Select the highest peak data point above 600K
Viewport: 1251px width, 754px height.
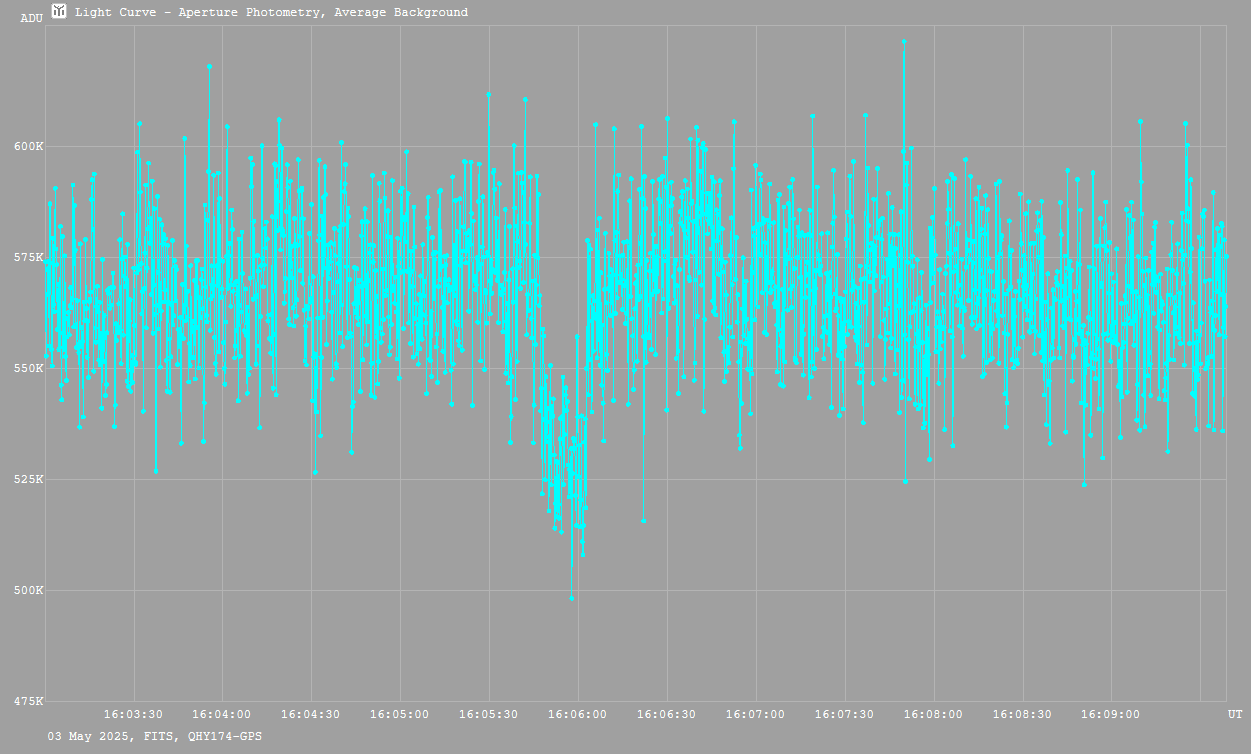pos(904,42)
